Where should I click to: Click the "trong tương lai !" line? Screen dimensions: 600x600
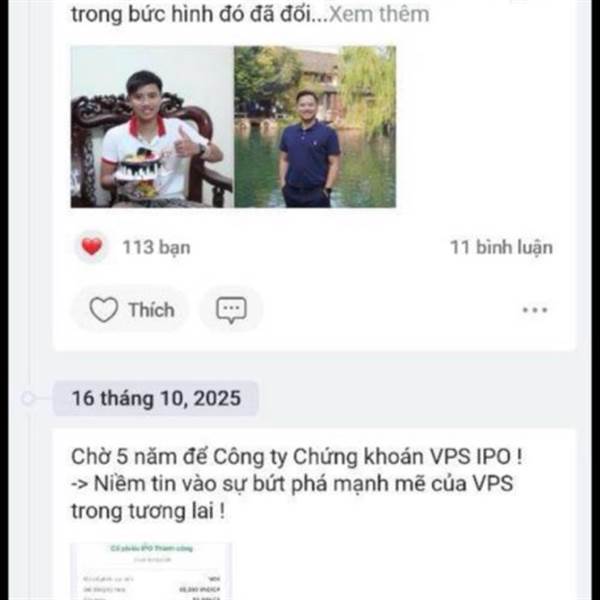(x=148, y=511)
